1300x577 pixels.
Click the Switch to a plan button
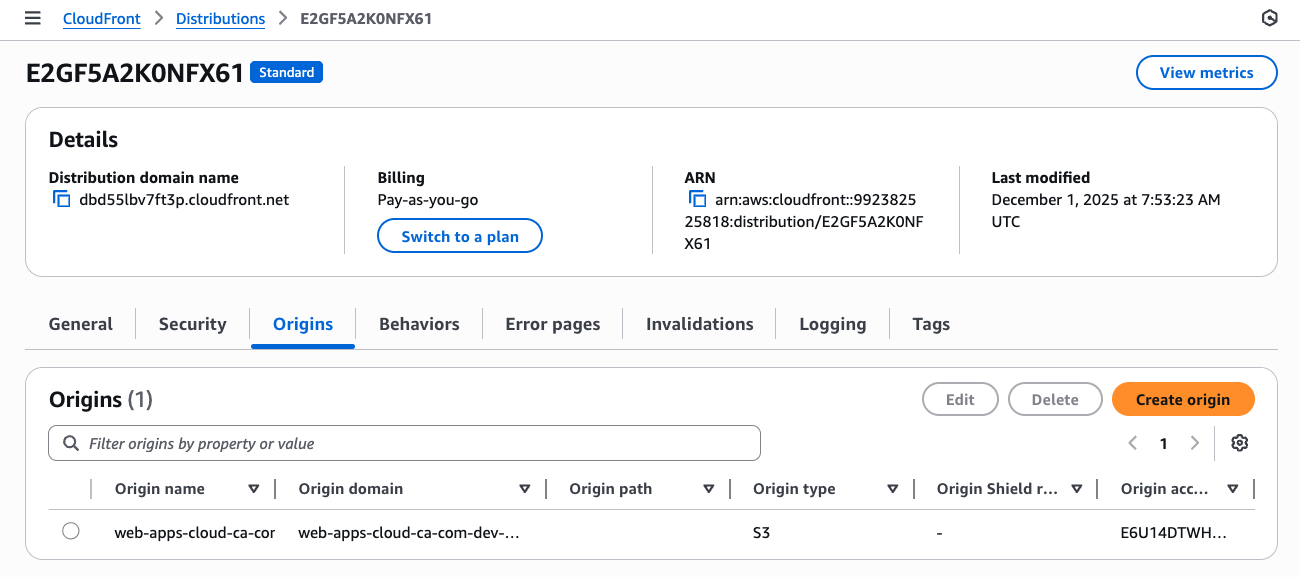(459, 235)
